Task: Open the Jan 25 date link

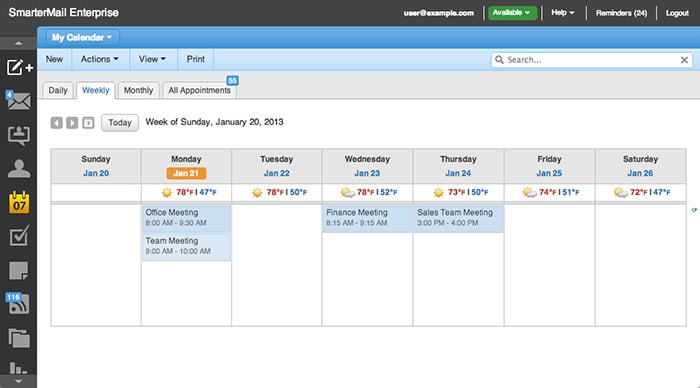Action: [x=549, y=173]
